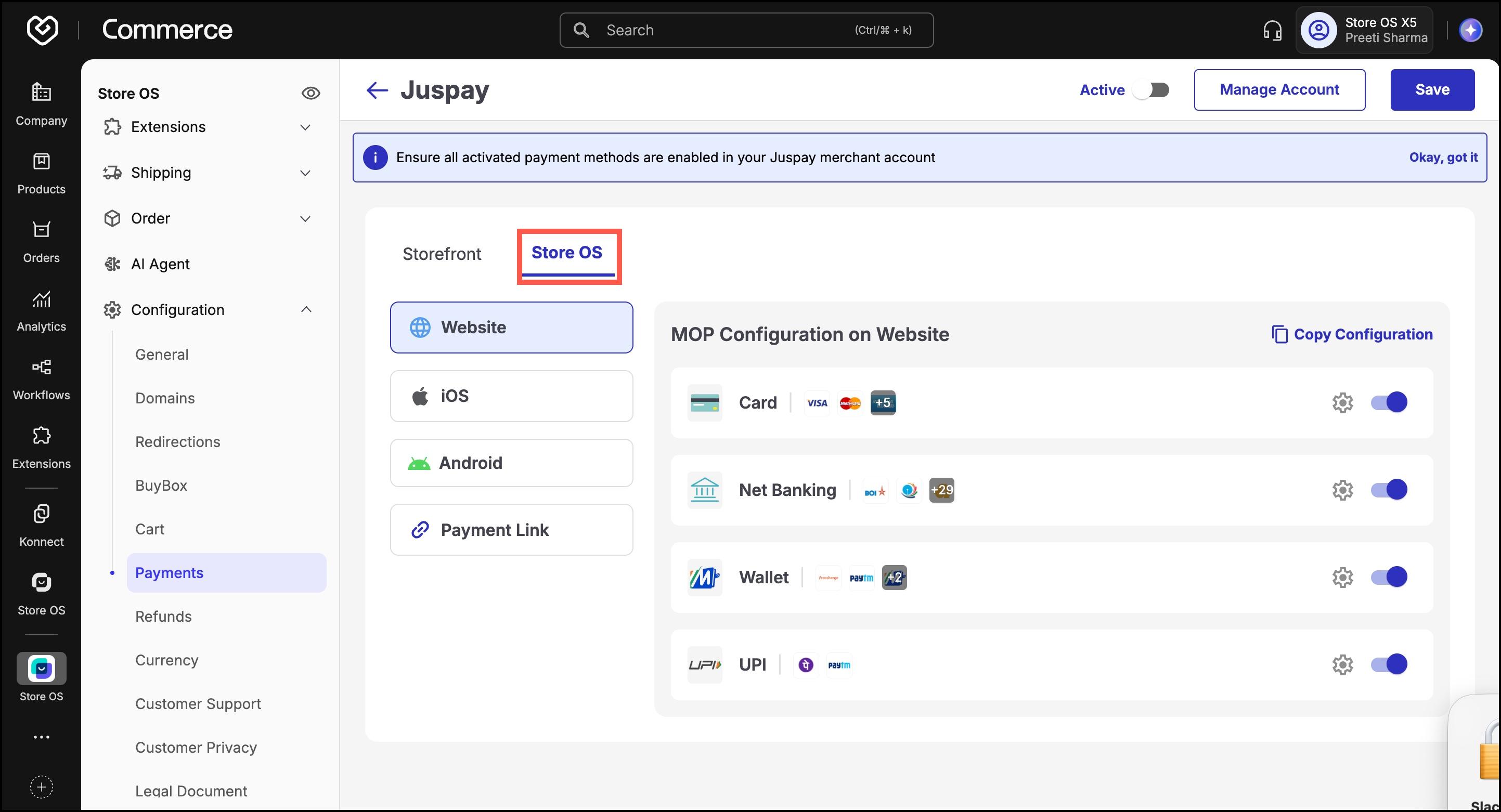This screenshot has height=812, width=1501.
Task: Click the user profile avatar icon
Action: tap(1319, 30)
